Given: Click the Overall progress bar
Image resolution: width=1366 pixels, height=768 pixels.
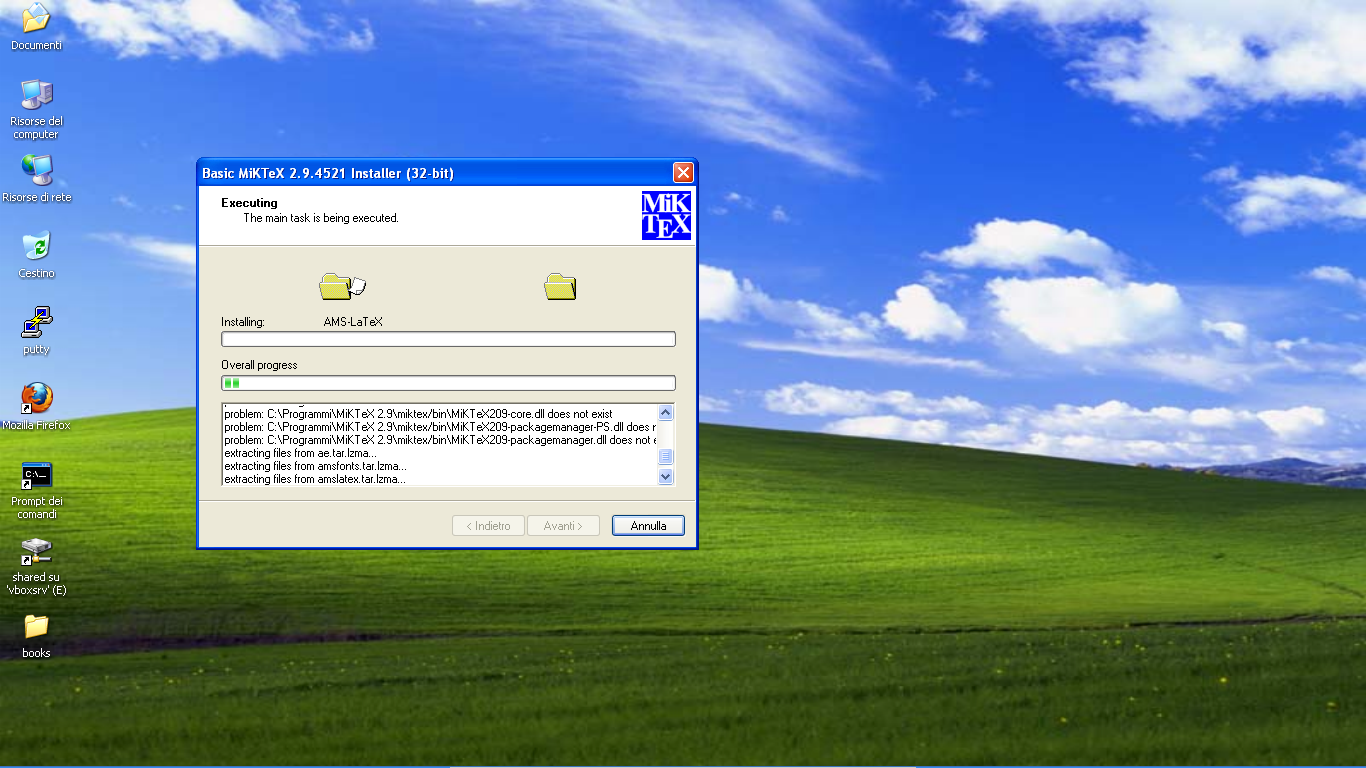Looking at the screenshot, I should pos(448,383).
